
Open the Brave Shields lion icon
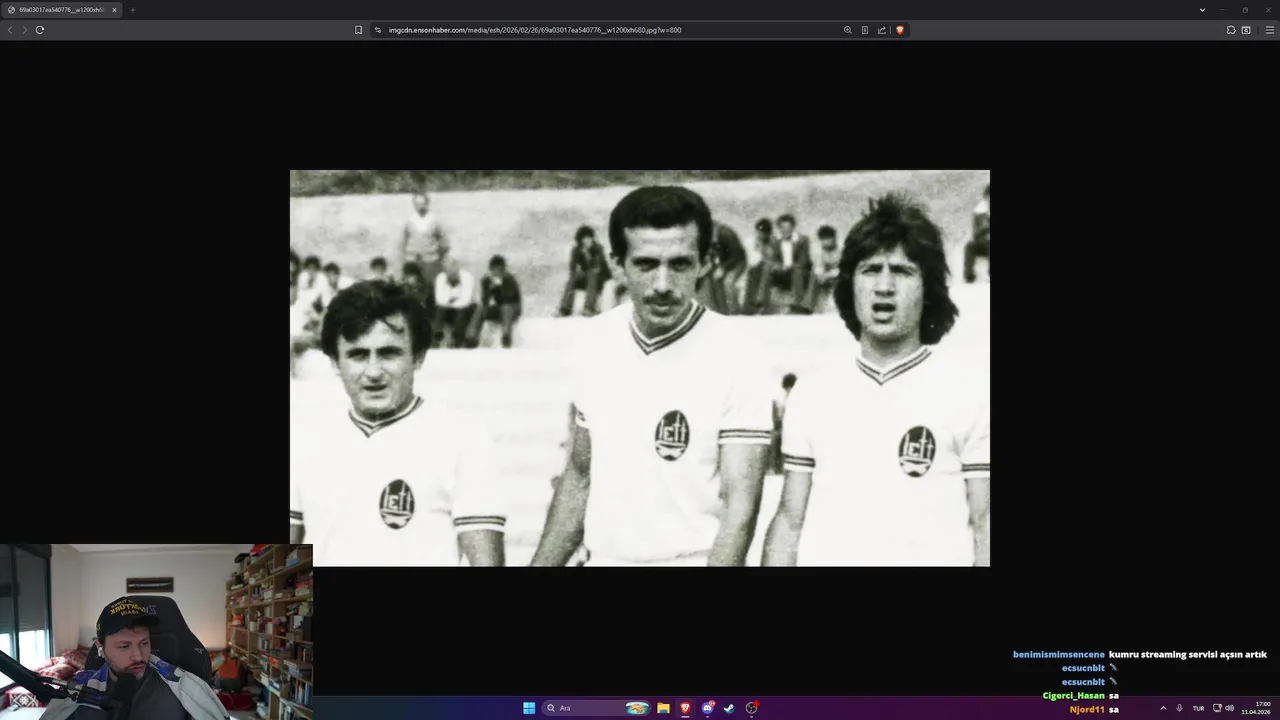[x=899, y=30]
